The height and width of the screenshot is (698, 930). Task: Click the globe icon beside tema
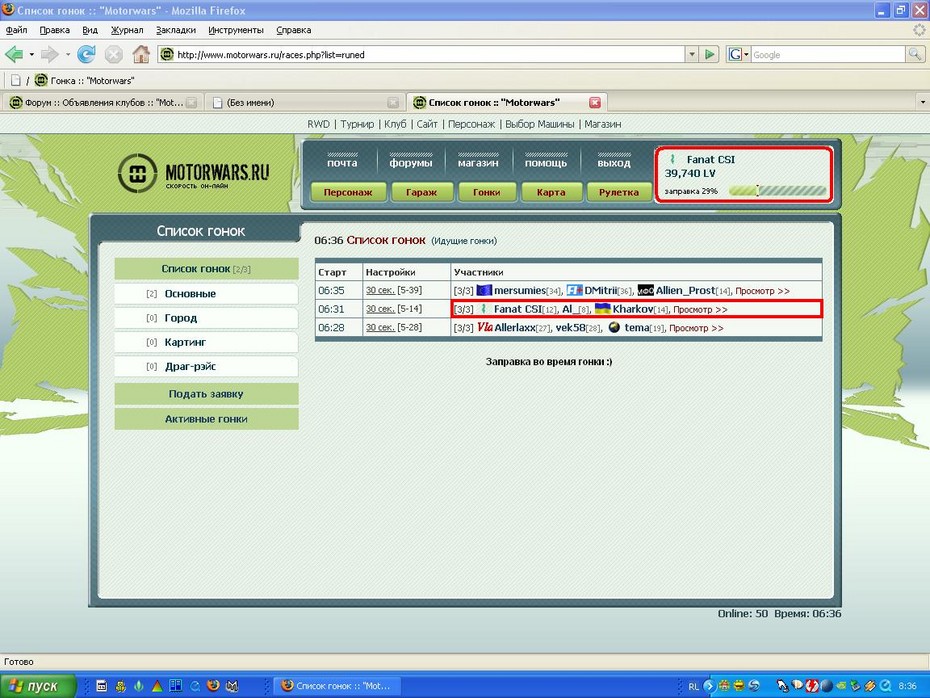click(x=614, y=327)
